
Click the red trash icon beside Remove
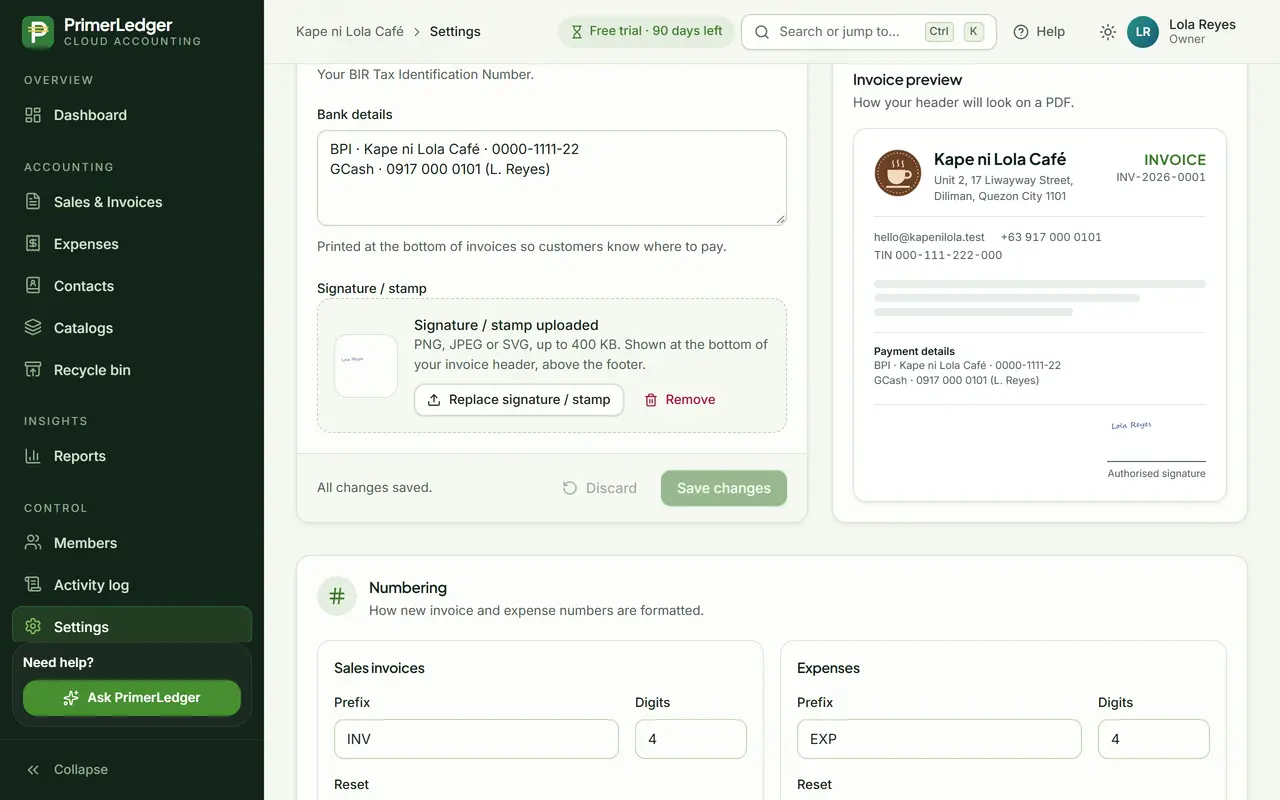(651, 400)
